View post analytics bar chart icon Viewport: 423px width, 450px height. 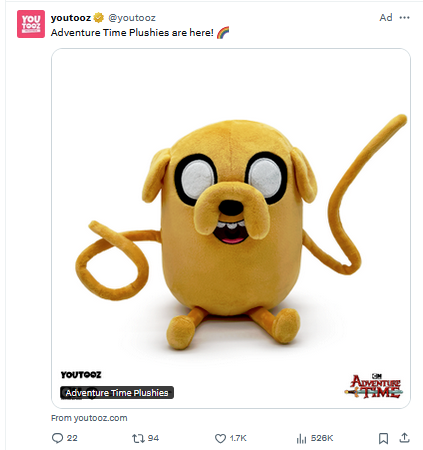point(301,439)
